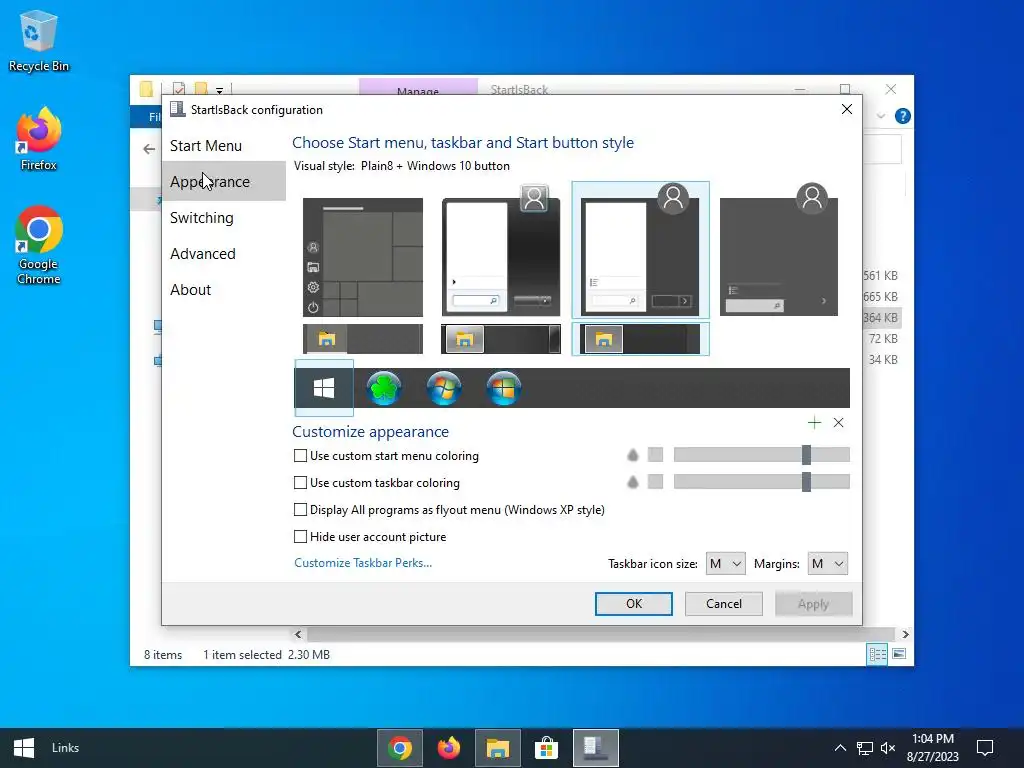Click the Explorer help question mark icon
This screenshot has width=1024, height=768.
(x=903, y=116)
